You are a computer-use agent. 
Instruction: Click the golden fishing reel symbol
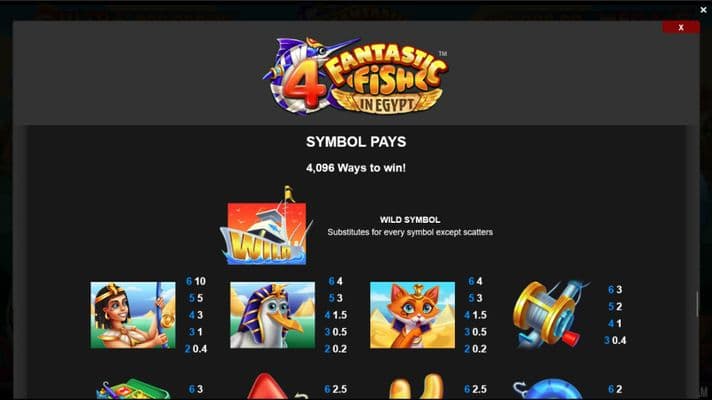click(549, 315)
